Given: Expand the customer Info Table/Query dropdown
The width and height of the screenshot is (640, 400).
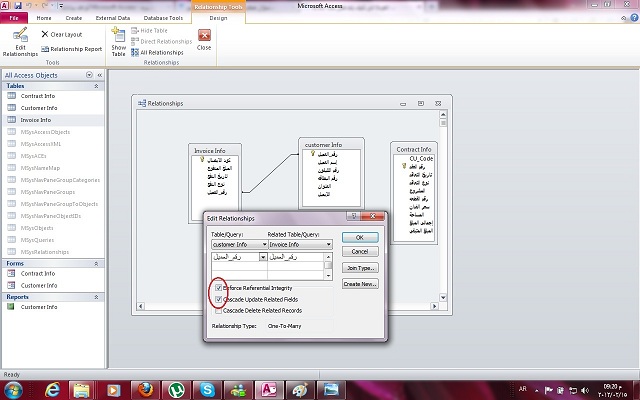Looking at the screenshot, I should (264, 244).
